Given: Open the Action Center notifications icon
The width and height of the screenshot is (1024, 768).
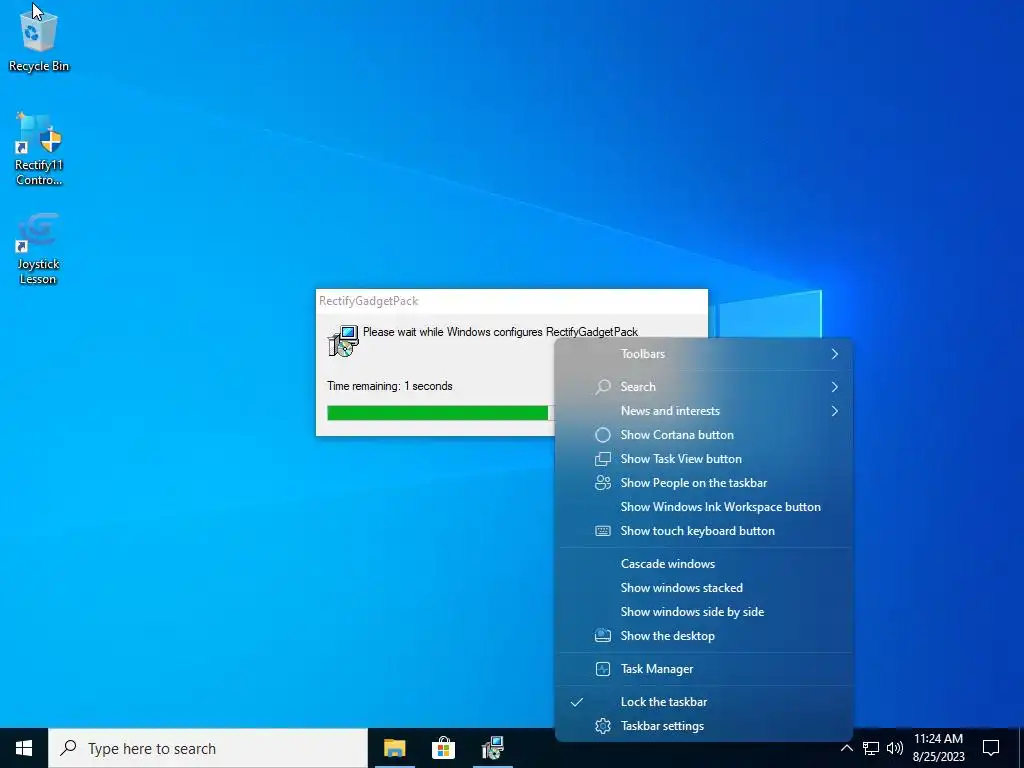Looking at the screenshot, I should click(x=991, y=748).
